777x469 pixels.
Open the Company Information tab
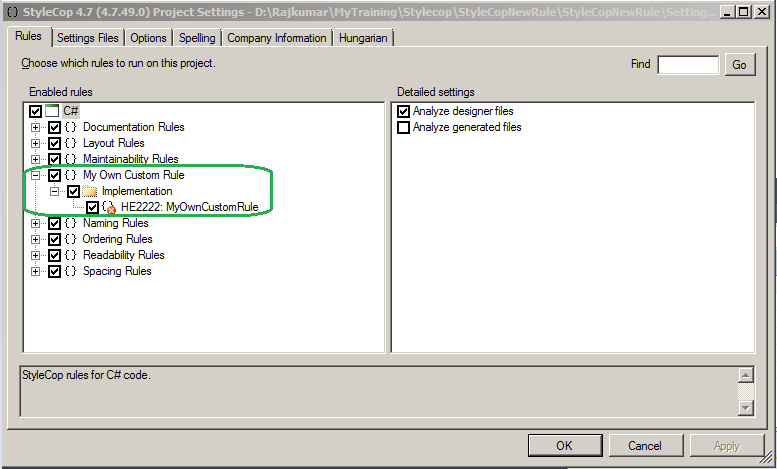pyautogui.click(x=277, y=38)
